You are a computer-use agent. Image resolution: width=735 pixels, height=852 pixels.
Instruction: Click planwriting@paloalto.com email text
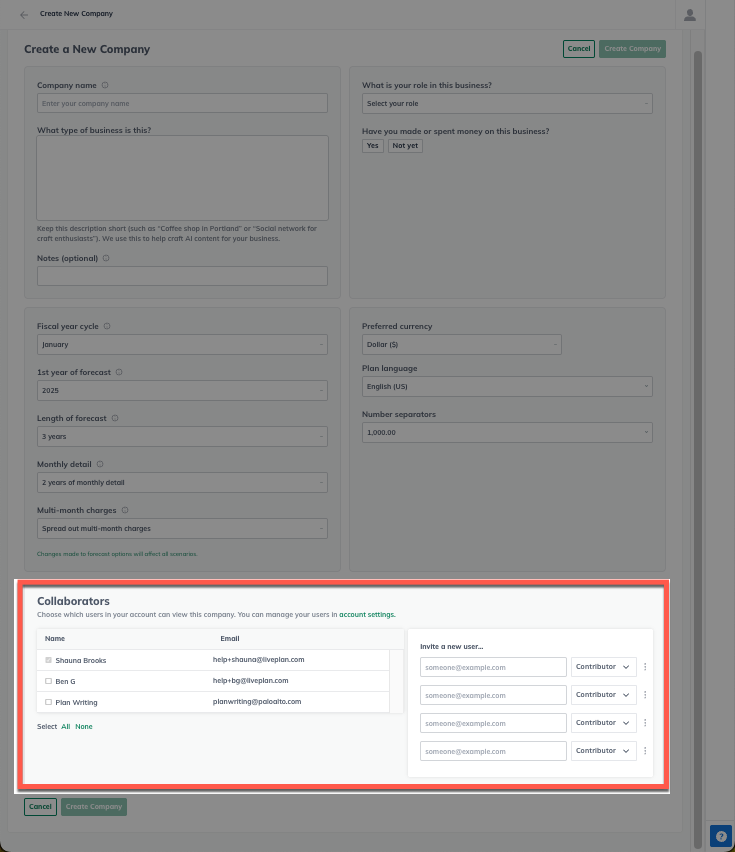pyautogui.click(x=257, y=701)
